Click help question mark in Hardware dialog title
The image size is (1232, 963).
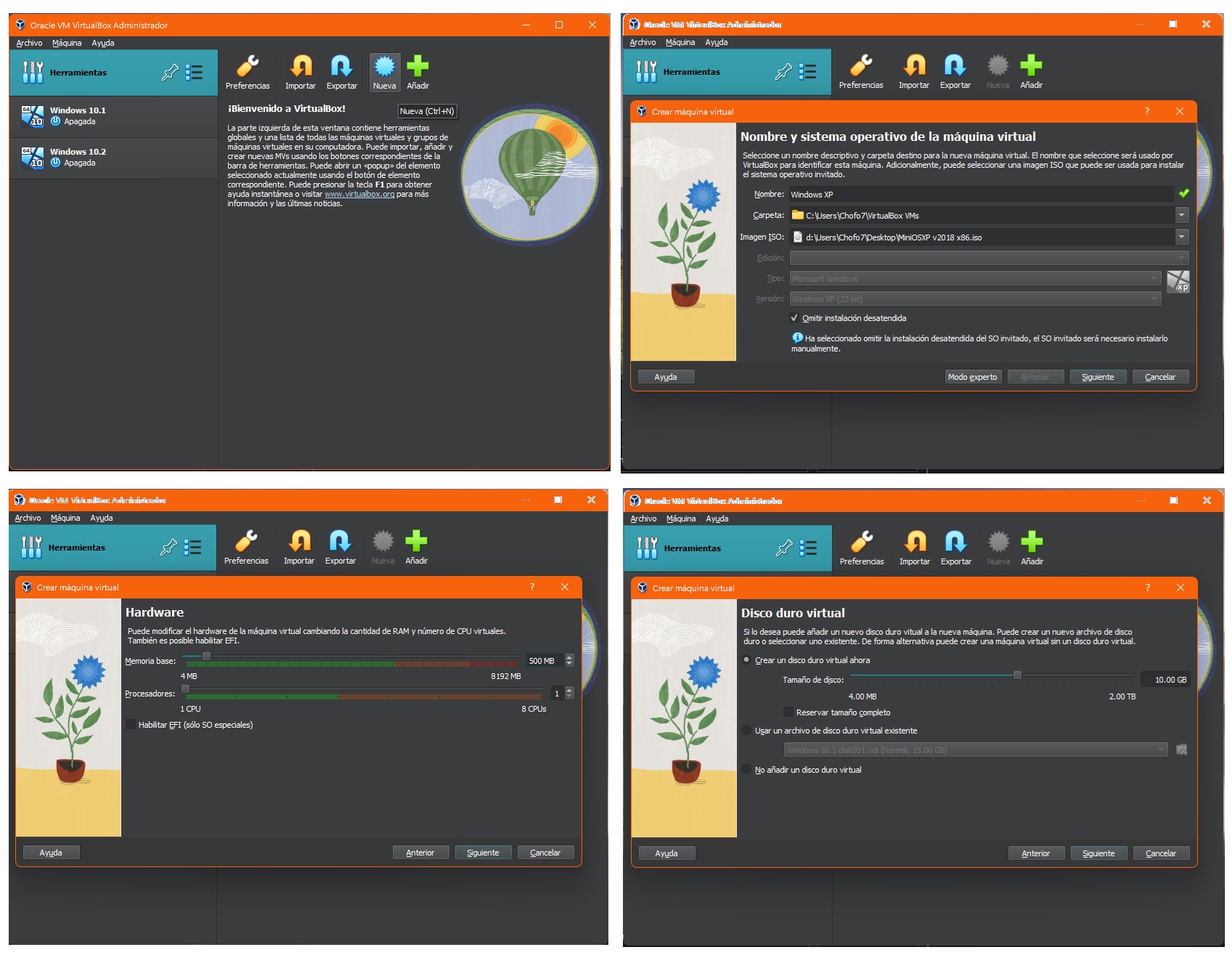(x=532, y=587)
